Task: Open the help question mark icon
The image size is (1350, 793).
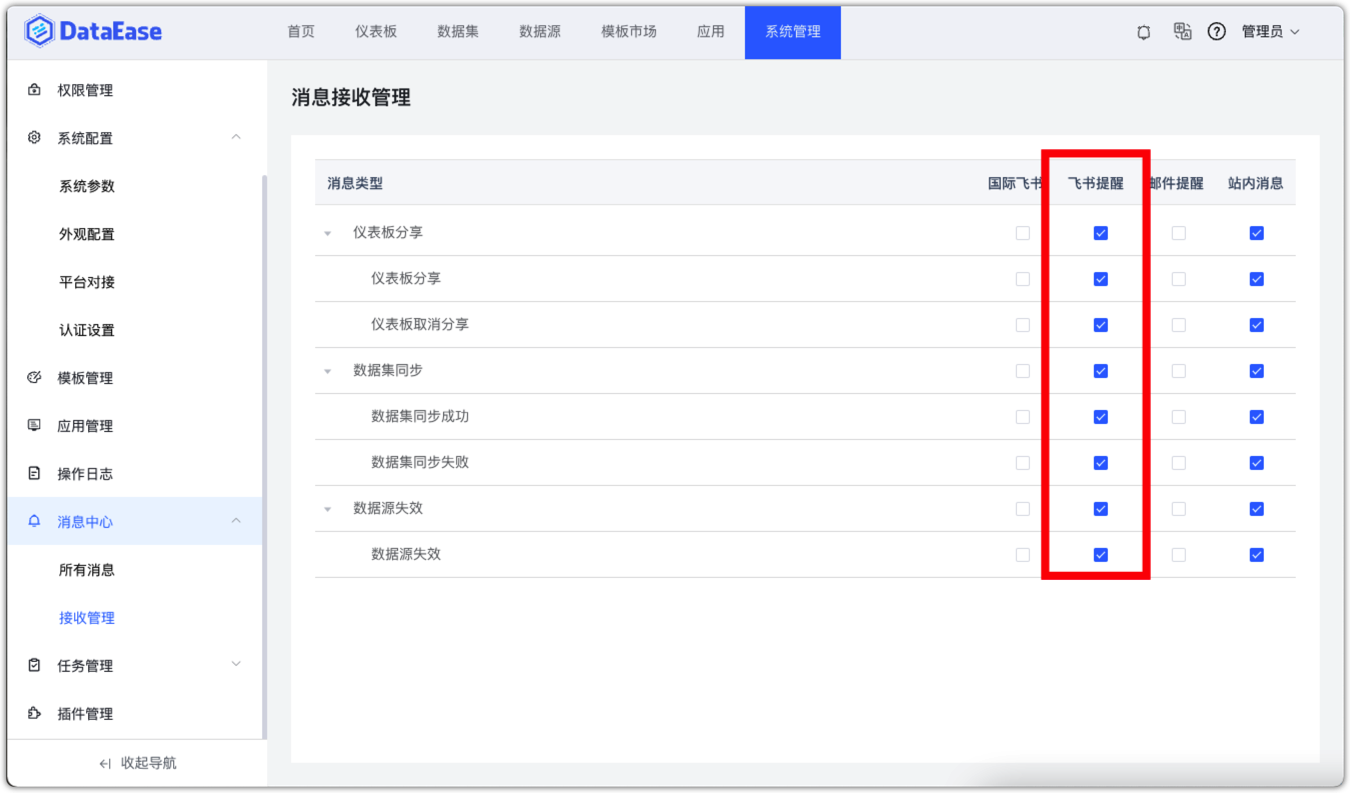Action: point(1216,32)
